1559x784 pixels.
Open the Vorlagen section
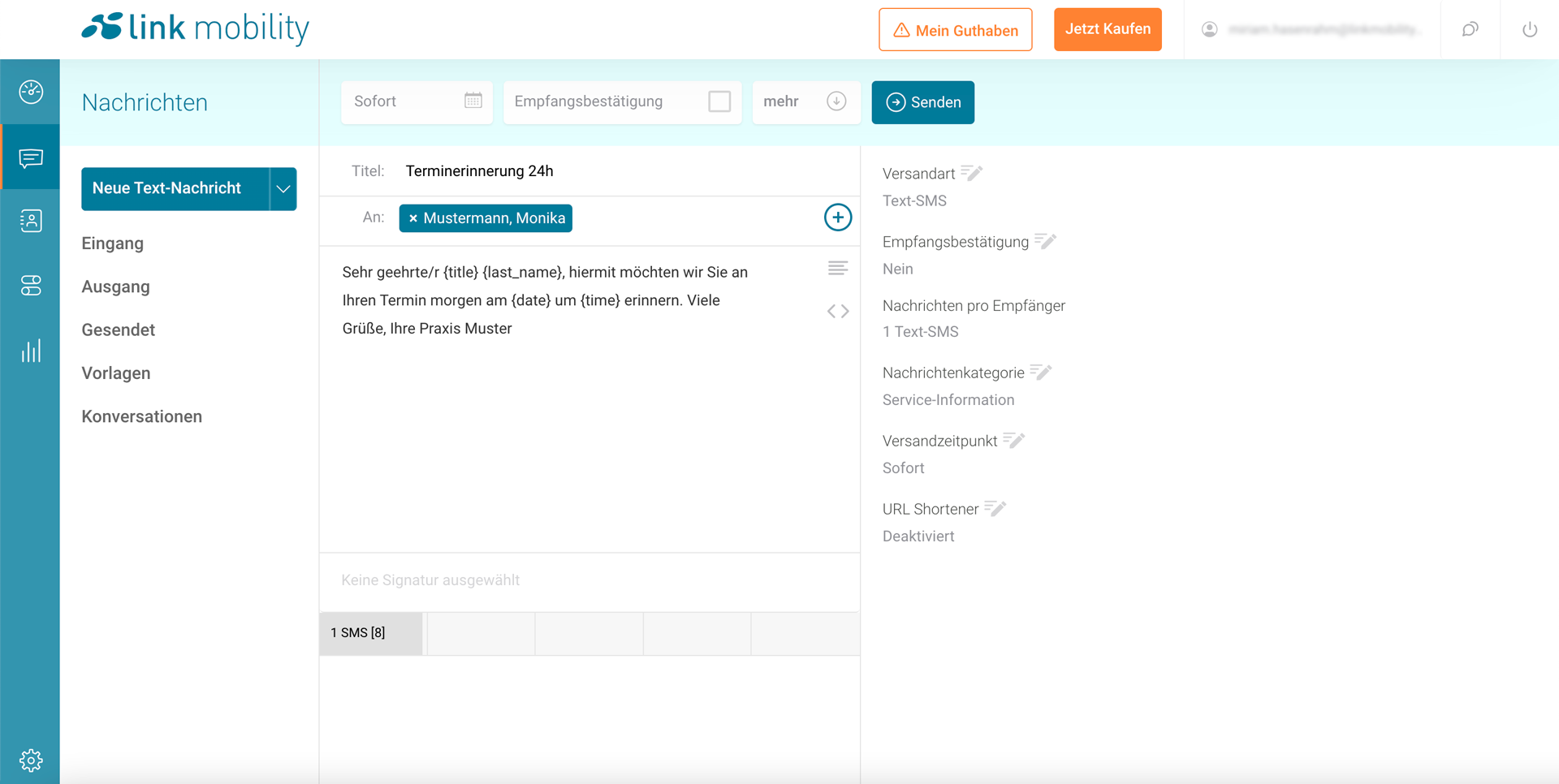pos(116,373)
